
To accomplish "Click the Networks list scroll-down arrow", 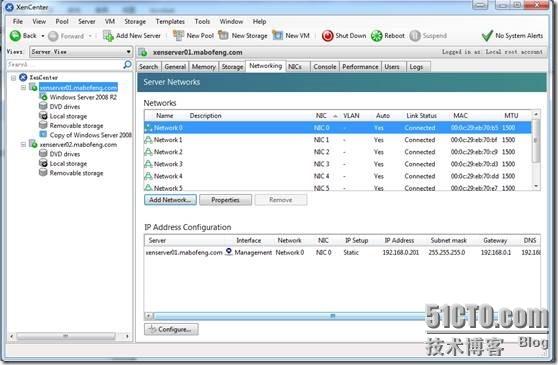I will coord(536,186).
